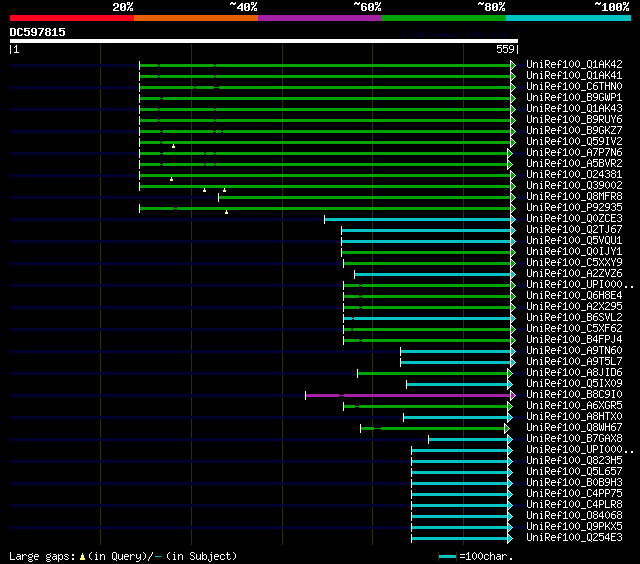
Task: Click the red 20% segment of the color scale
Action: pos(72,18)
